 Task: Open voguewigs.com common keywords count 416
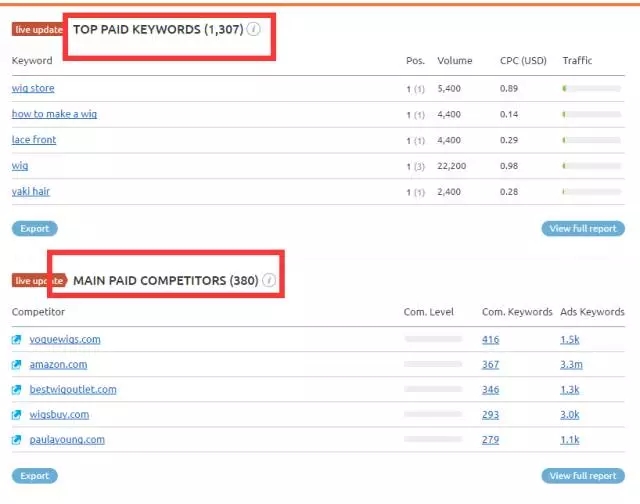(x=490, y=340)
